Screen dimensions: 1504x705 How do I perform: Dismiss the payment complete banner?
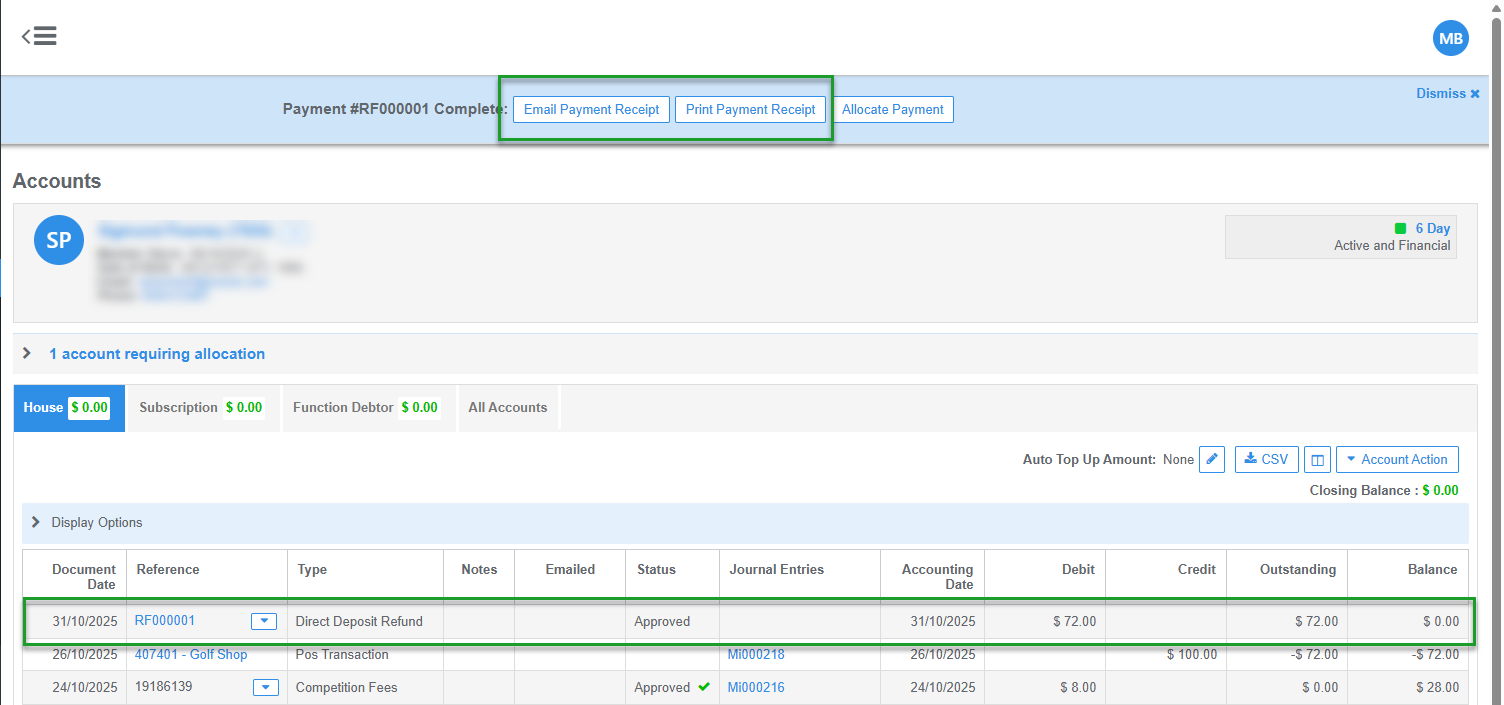tap(1447, 93)
